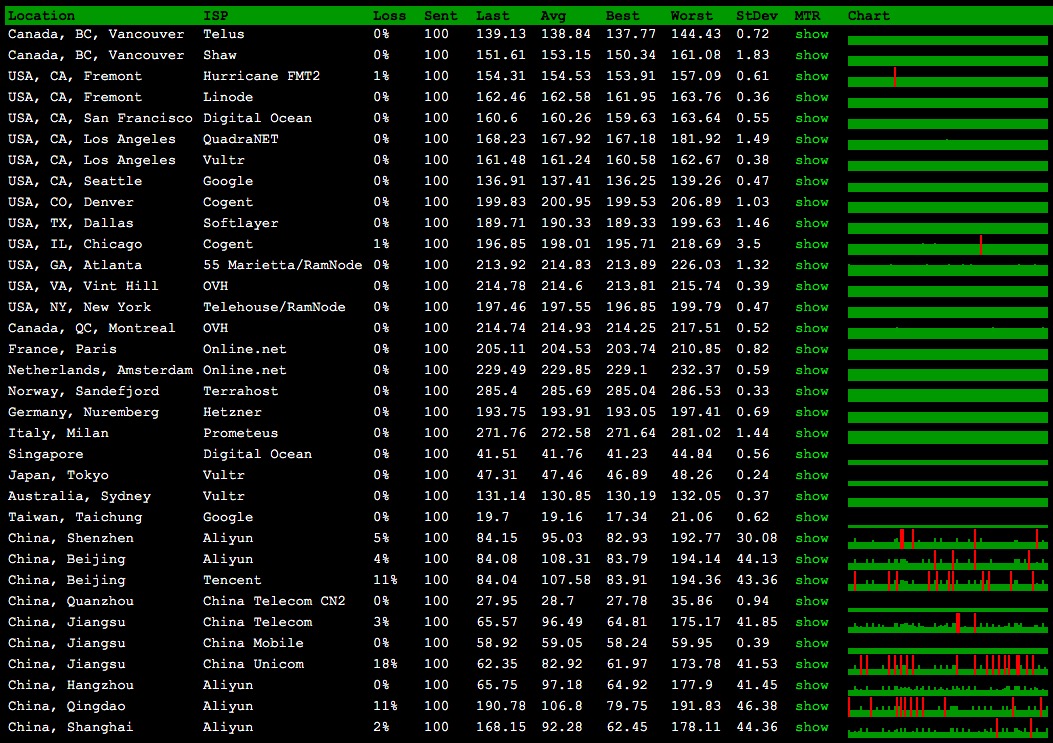
Task: Click show link for Seattle Google row
Action: 811,181
